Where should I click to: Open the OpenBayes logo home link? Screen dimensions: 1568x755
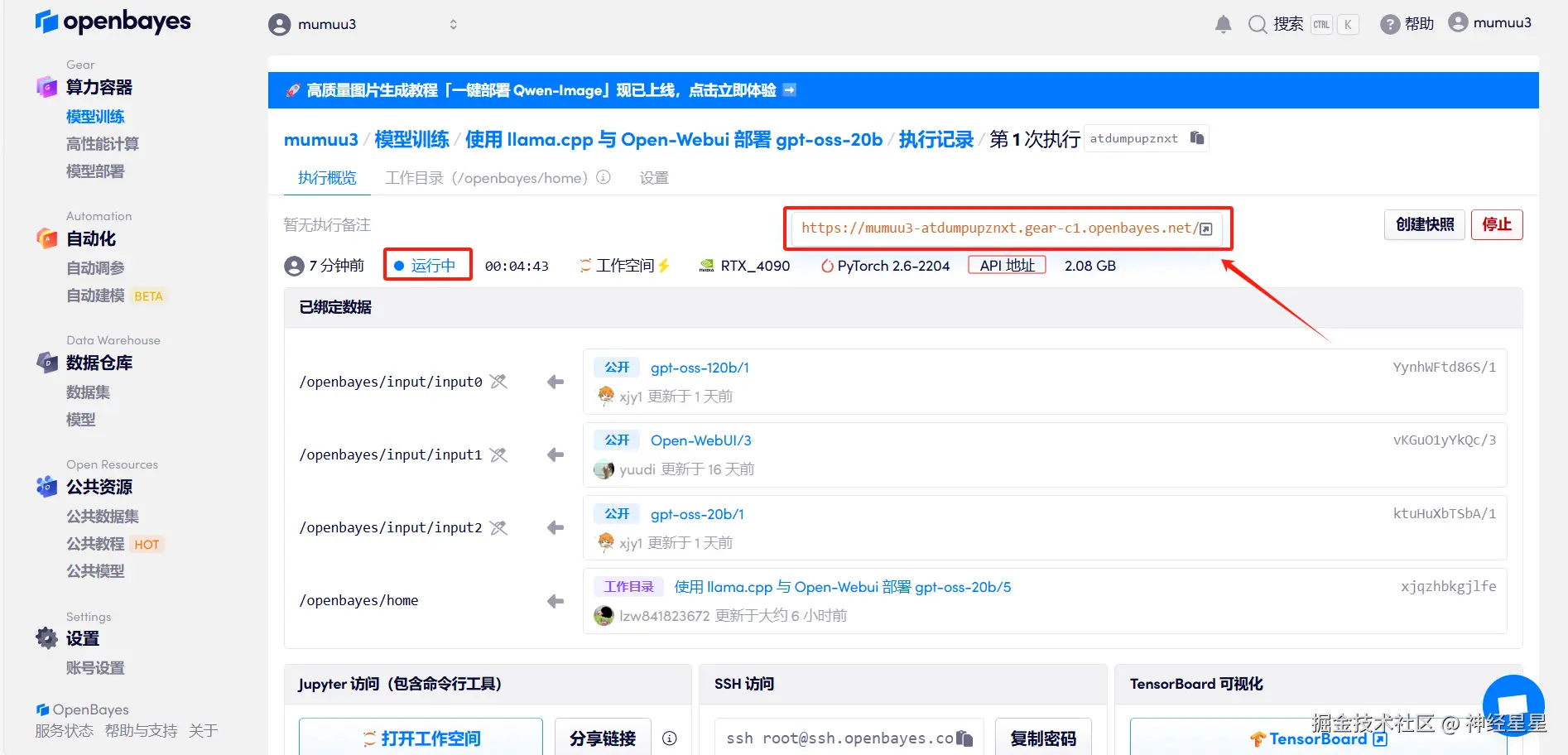point(113,22)
